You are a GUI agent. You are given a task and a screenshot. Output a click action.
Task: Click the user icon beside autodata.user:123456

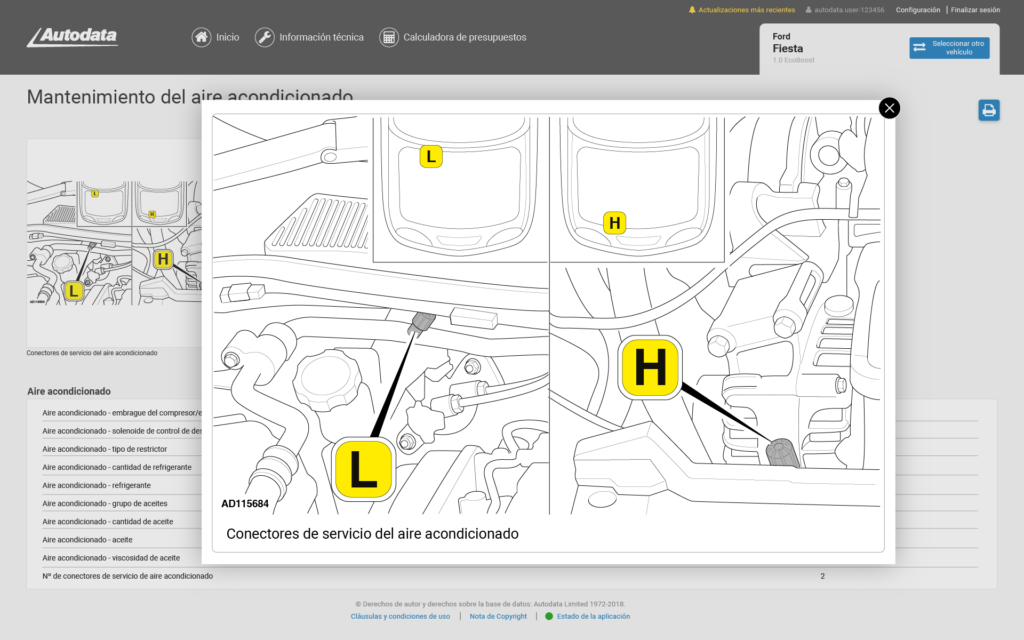pos(808,10)
